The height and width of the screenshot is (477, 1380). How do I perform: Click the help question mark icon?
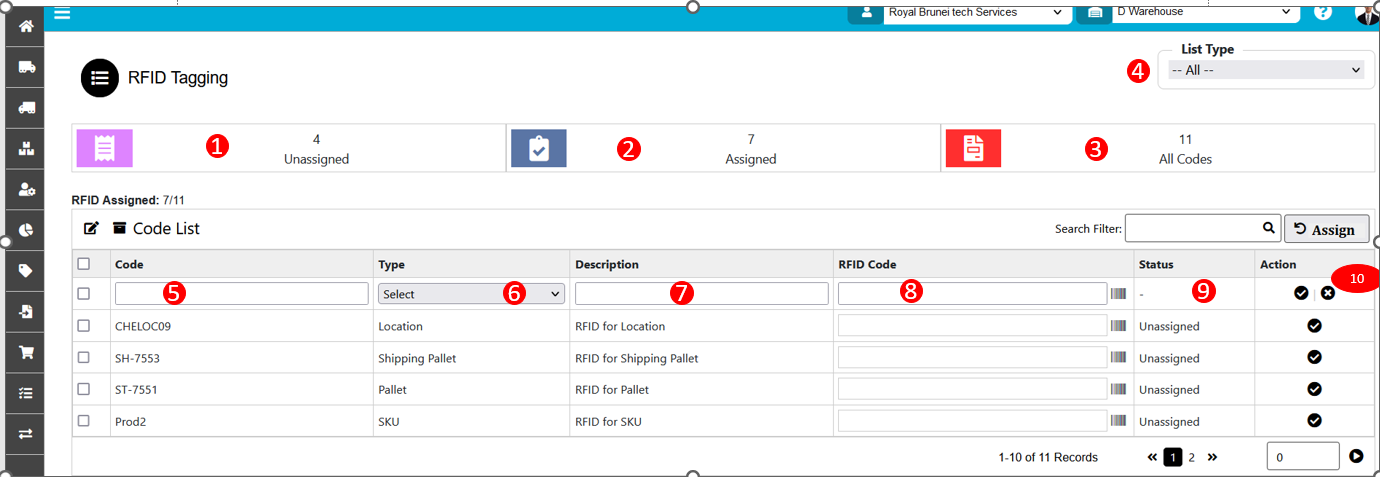pyautogui.click(x=1323, y=12)
